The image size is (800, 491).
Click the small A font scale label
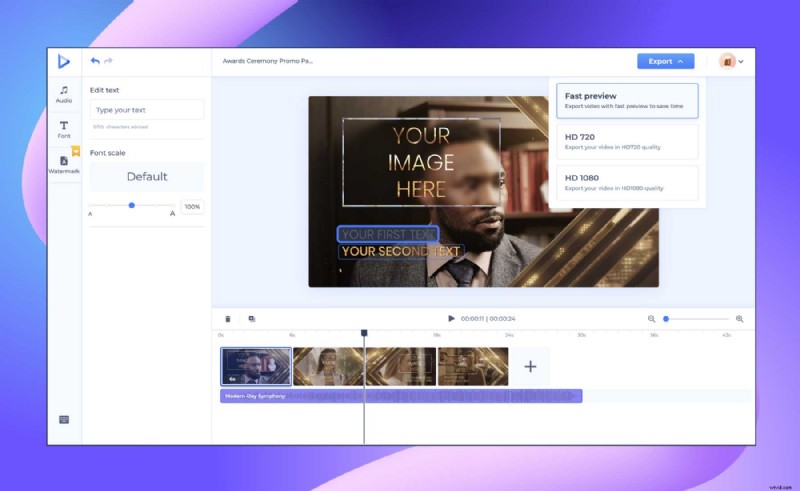tap(90, 214)
